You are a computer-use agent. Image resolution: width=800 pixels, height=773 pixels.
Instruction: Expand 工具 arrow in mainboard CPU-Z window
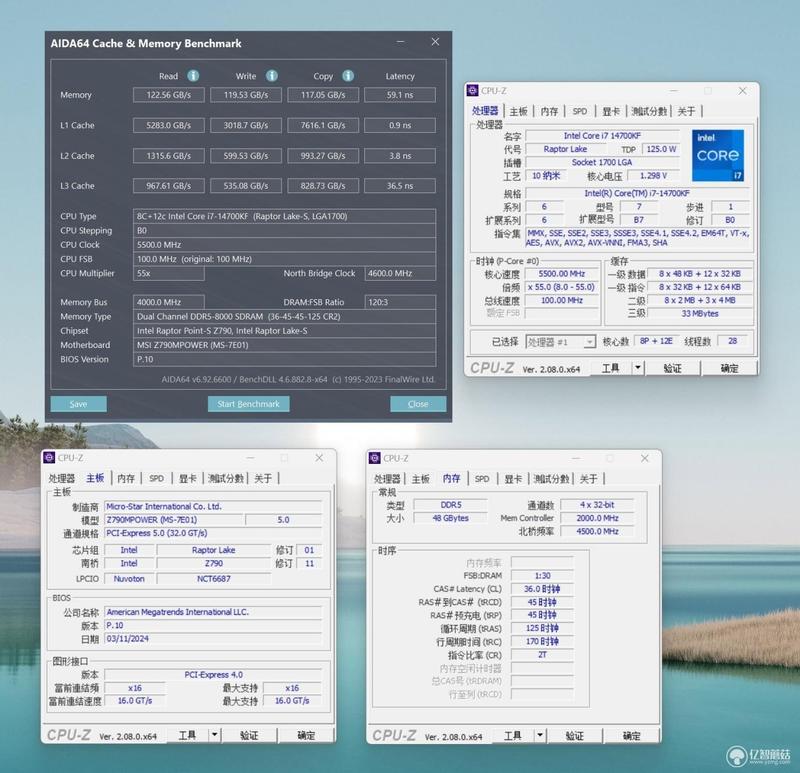(x=215, y=735)
